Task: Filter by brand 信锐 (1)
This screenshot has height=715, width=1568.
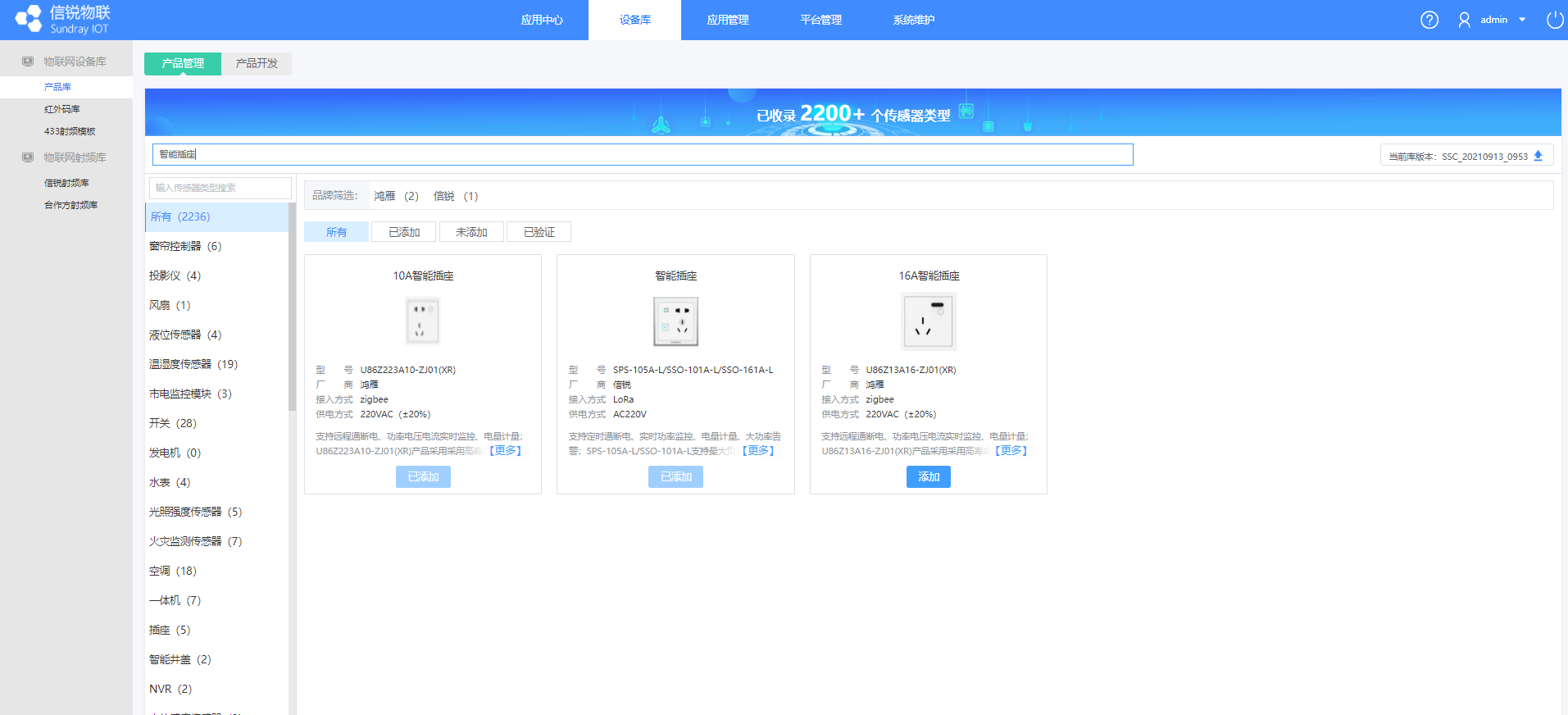Action: (x=456, y=196)
